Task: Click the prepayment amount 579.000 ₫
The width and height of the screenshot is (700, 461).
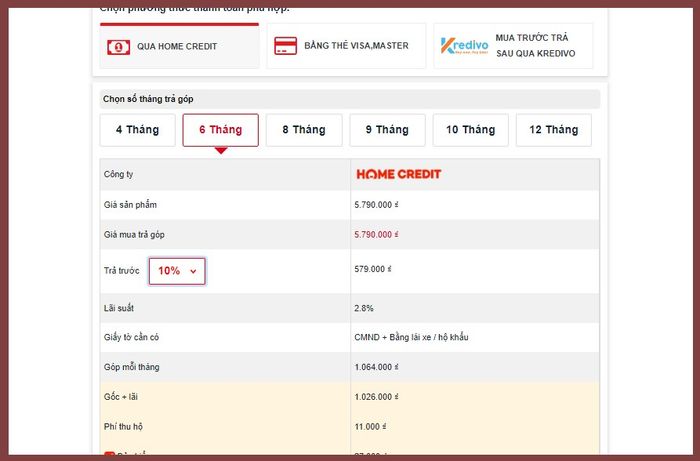Action: [x=373, y=269]
